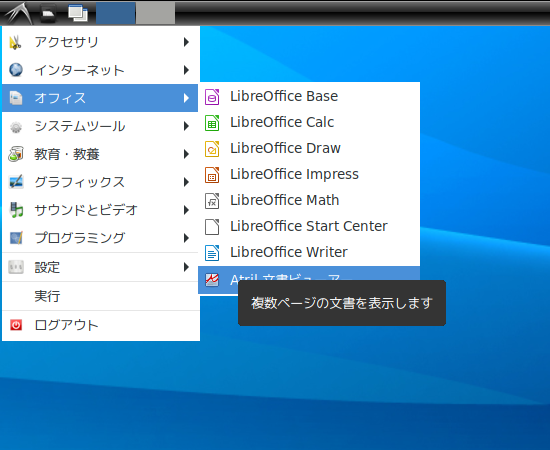Select the highlighted オフィス menu entry

click(100, 98)
